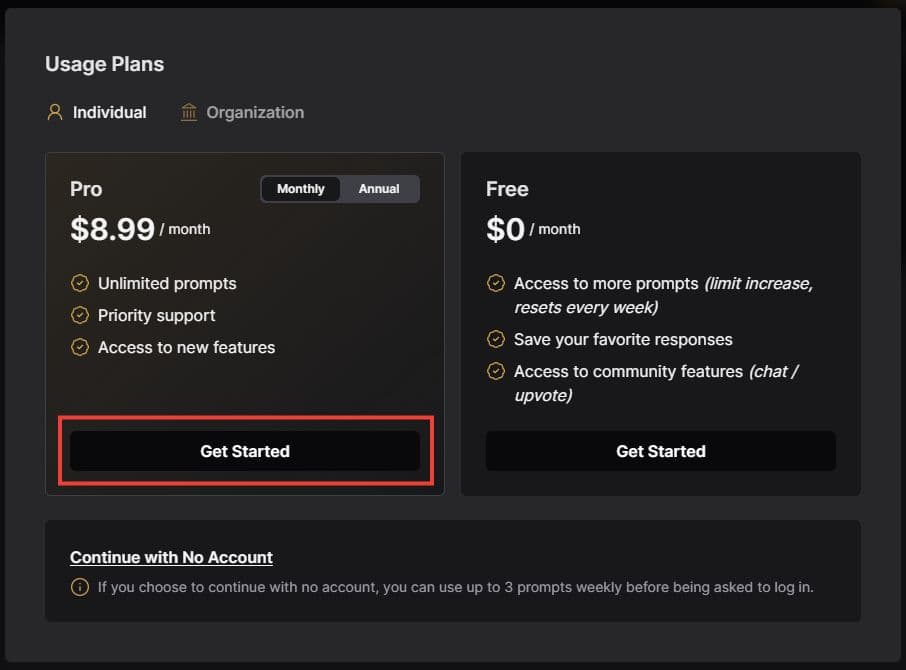The height and width of the screenshot is (670, 906).
Task: Click checkmark beside Save your favorite responses
Action: pyautogui.click(x=495, y=339)
